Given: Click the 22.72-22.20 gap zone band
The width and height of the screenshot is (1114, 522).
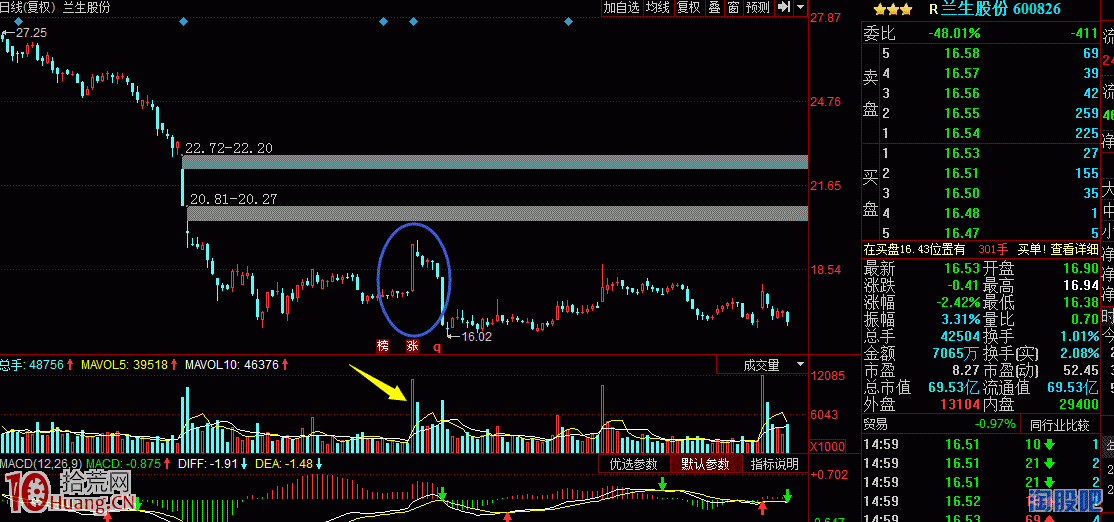Looking at the screenshot, I should coord(495,161).
